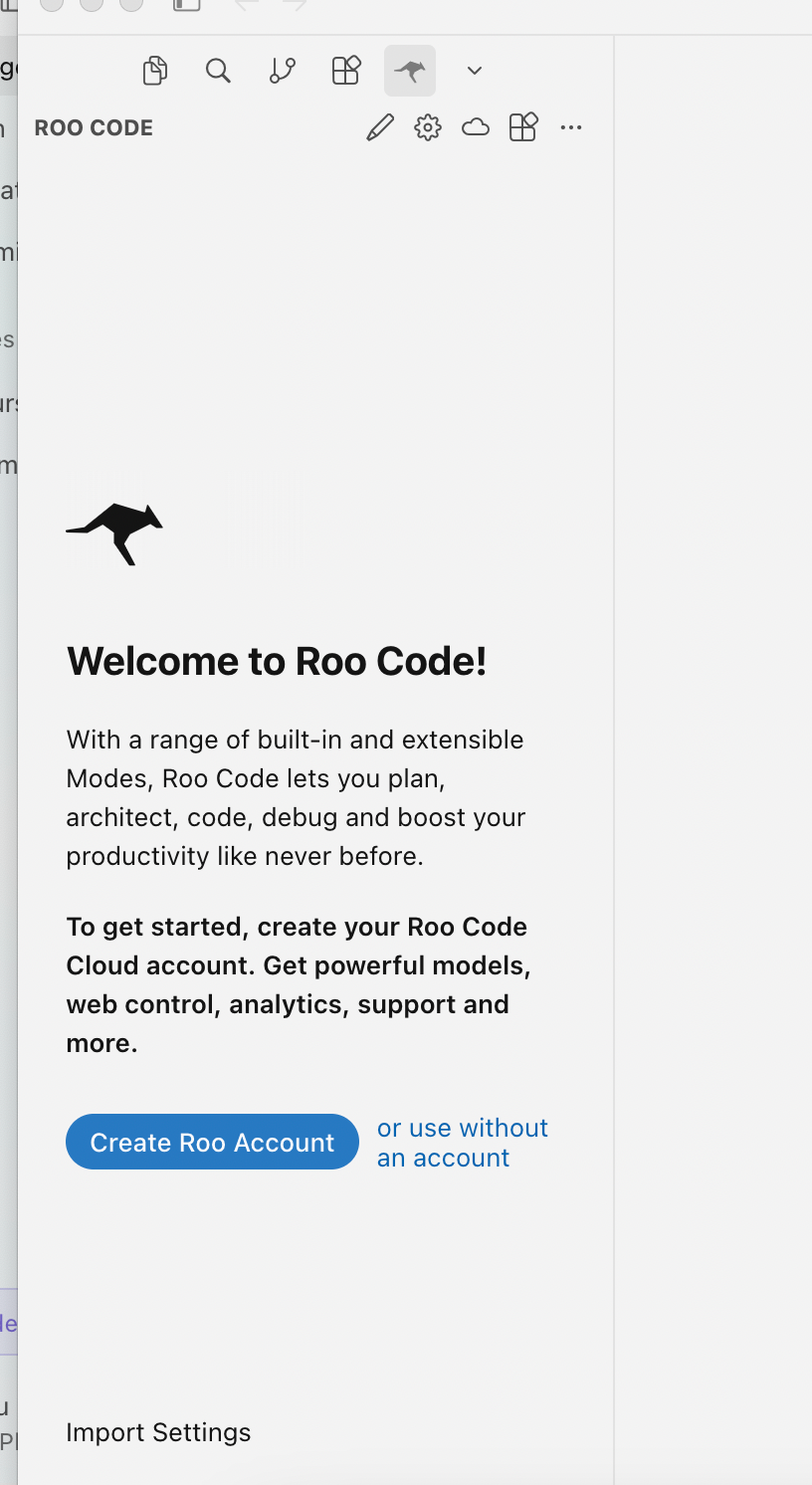Screen dimensions: 812x1485
Task: Start new task with pencil icon
Action: click(380, 127)
